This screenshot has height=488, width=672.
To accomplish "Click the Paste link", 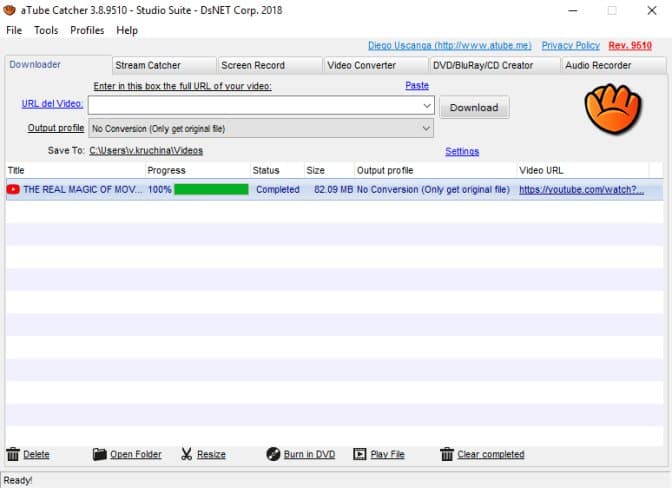I will pos(416,86).
